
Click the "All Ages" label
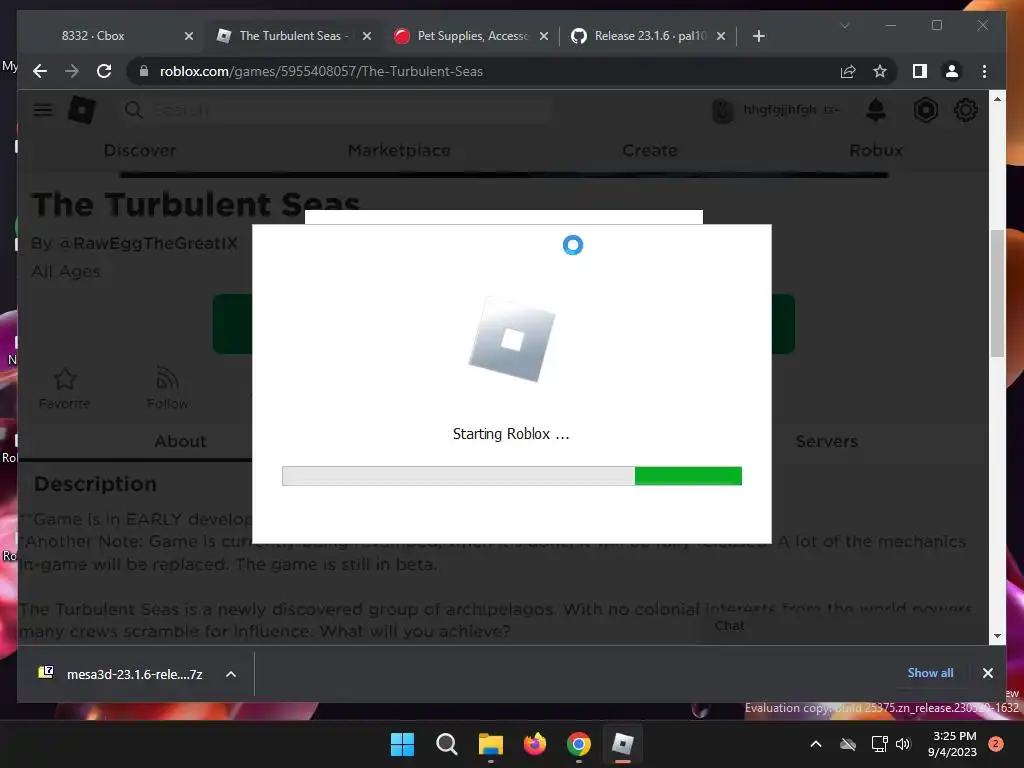coord(66,271)
